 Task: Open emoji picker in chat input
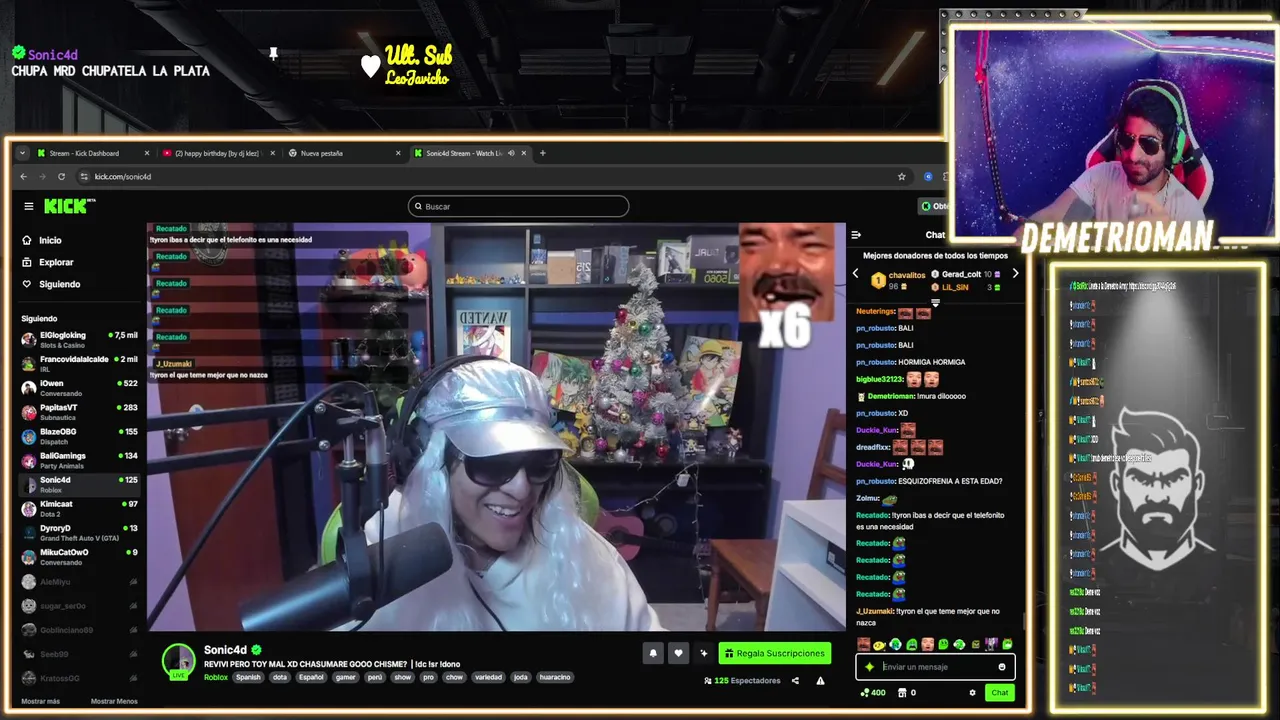point(1002,667)
